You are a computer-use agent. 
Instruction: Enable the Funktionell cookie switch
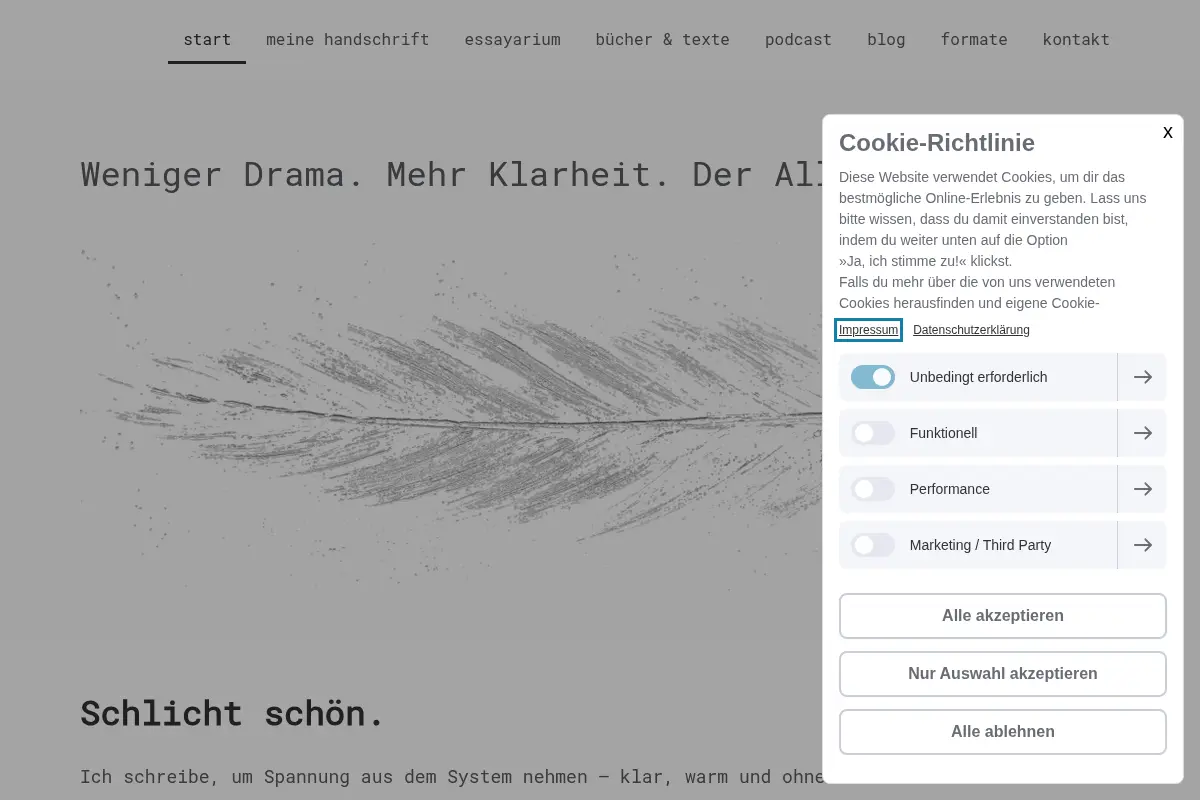(873, 433)
